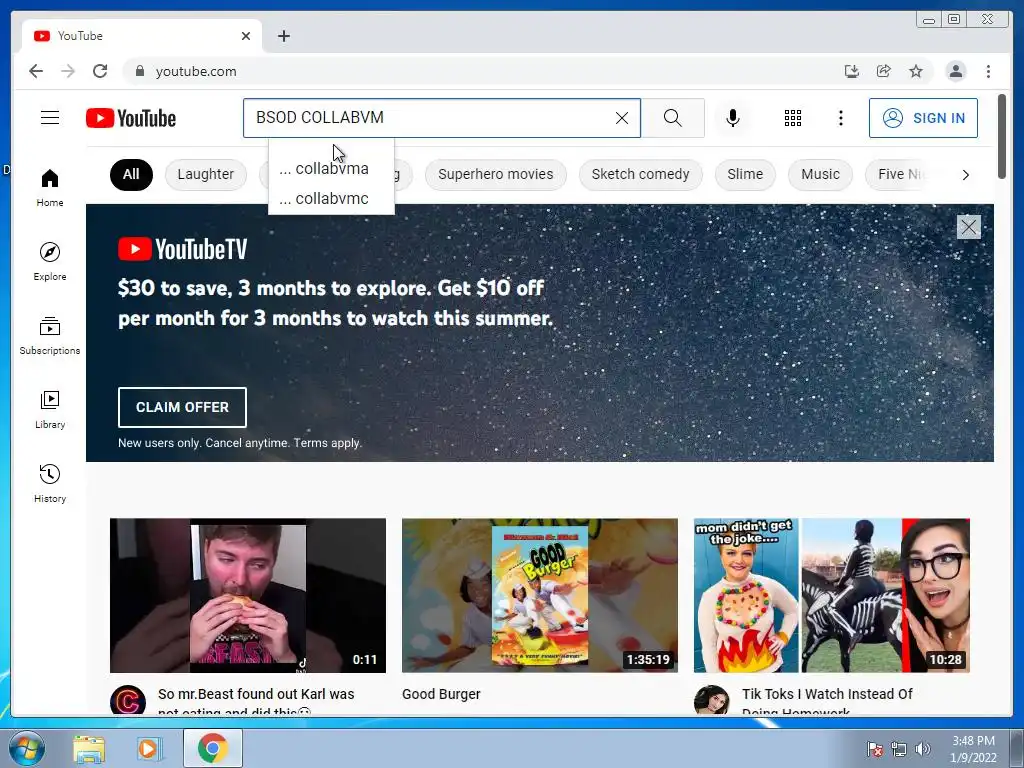Open YouTube settings three-dot menu
This screenshot has width=1024, height=768.
[x=840, y=118]
